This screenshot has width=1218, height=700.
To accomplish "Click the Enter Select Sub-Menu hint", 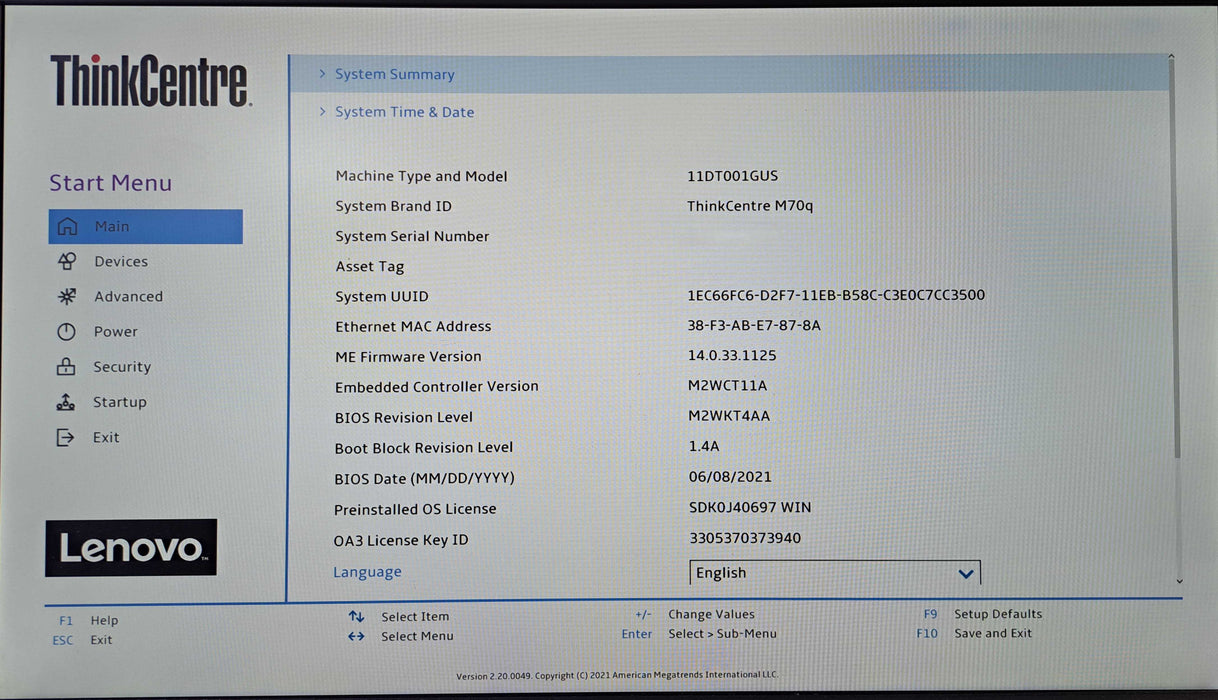I will coord(699,633).
